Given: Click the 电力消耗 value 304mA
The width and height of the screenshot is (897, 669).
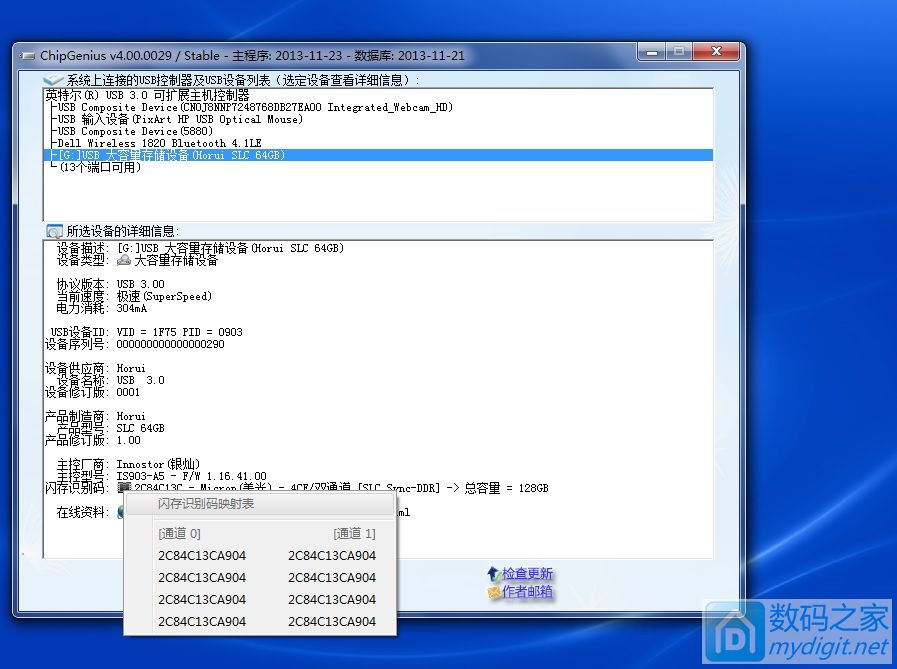Looking at the screenshot, I should (x=132, y=308).
